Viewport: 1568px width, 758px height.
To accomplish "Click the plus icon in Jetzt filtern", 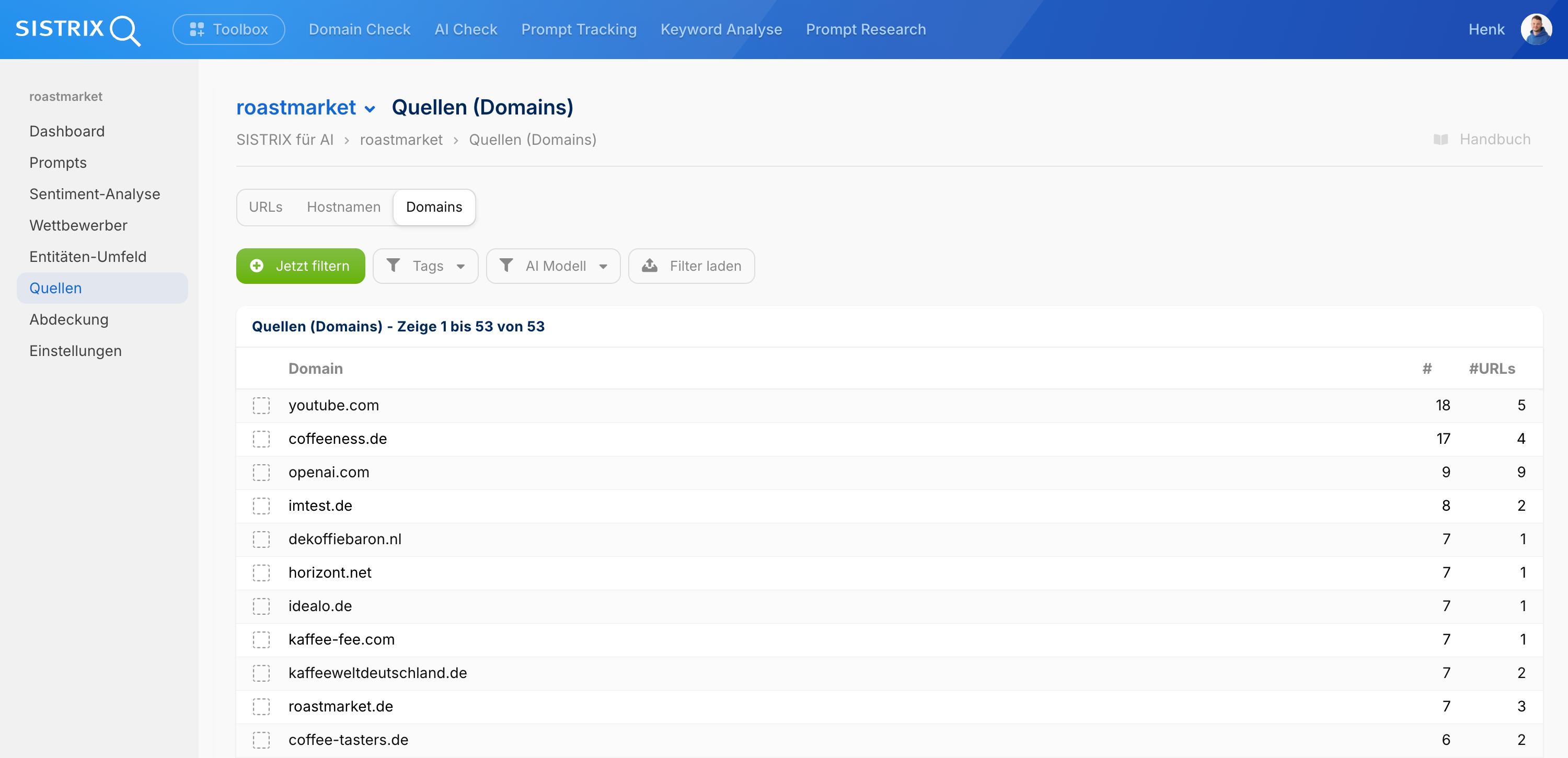I will (x=257, y=266).
